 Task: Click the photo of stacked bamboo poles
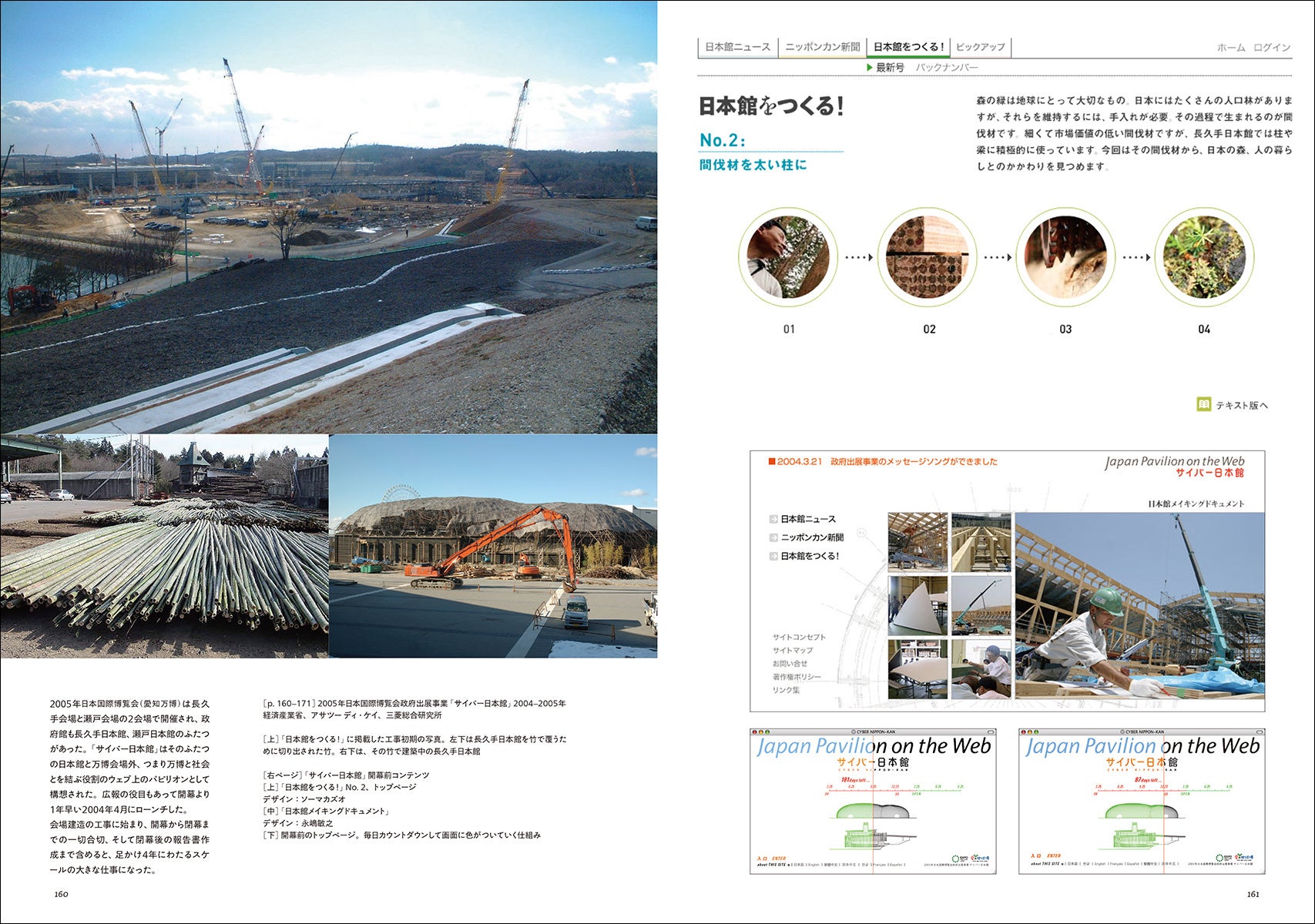tap(164, 546)
